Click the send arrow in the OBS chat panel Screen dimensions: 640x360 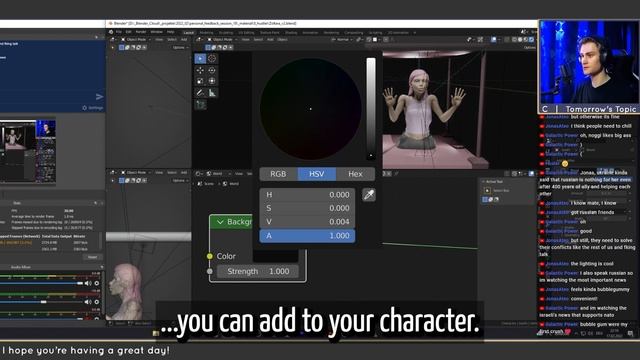(x=99, y=97)
